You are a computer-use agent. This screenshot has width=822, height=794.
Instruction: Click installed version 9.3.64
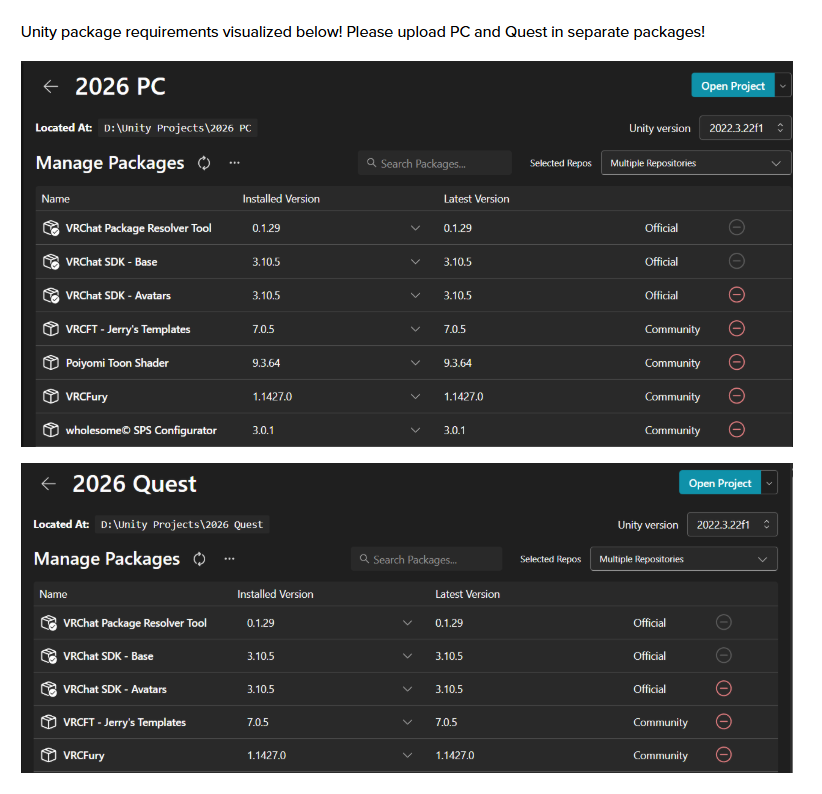[266, 363]
